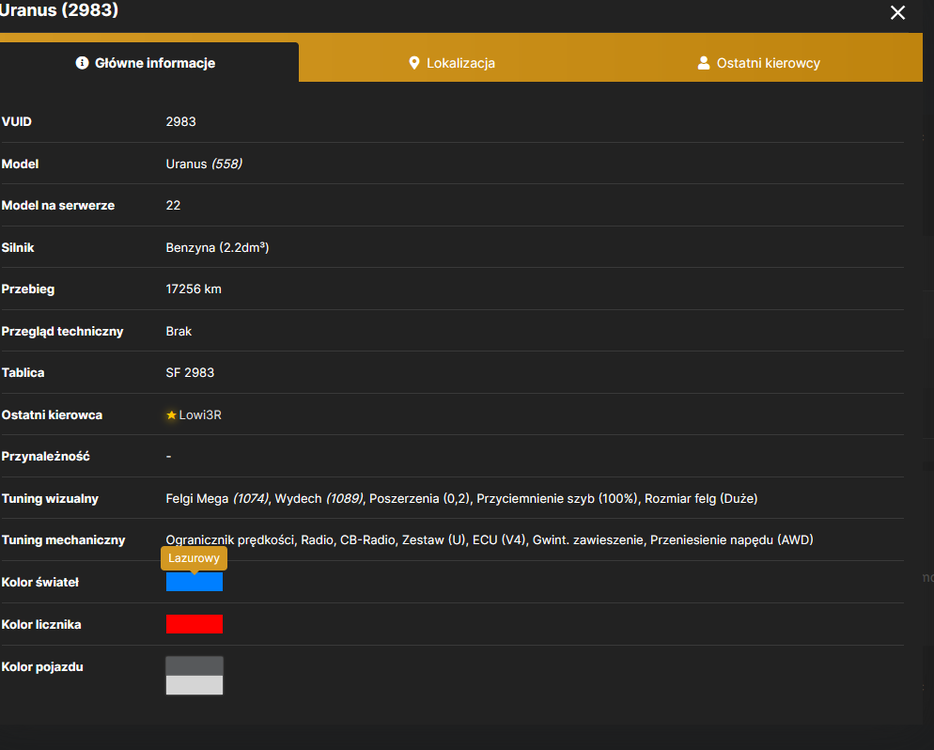Click the Przebieg value 17256 km
This screenshot has height=750, width=934.
(193, 289)
